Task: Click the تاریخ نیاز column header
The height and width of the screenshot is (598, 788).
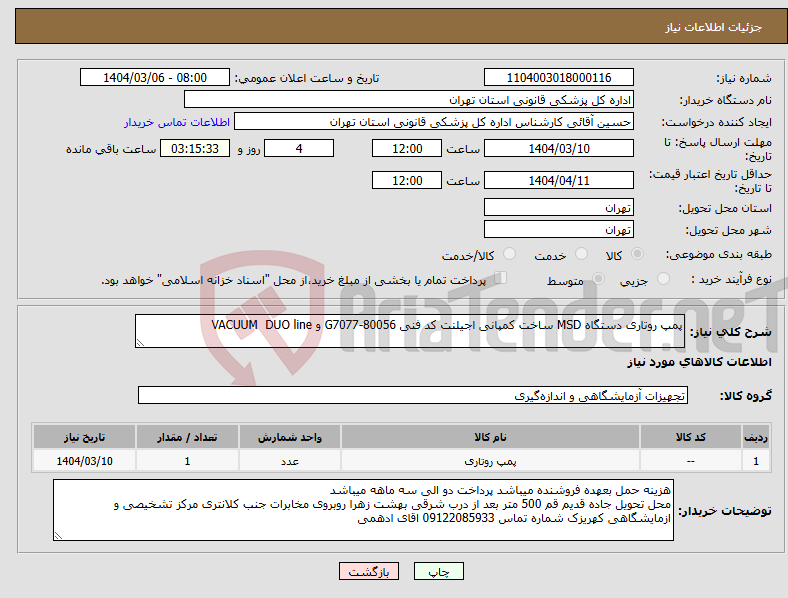Action: click(84, 437)
